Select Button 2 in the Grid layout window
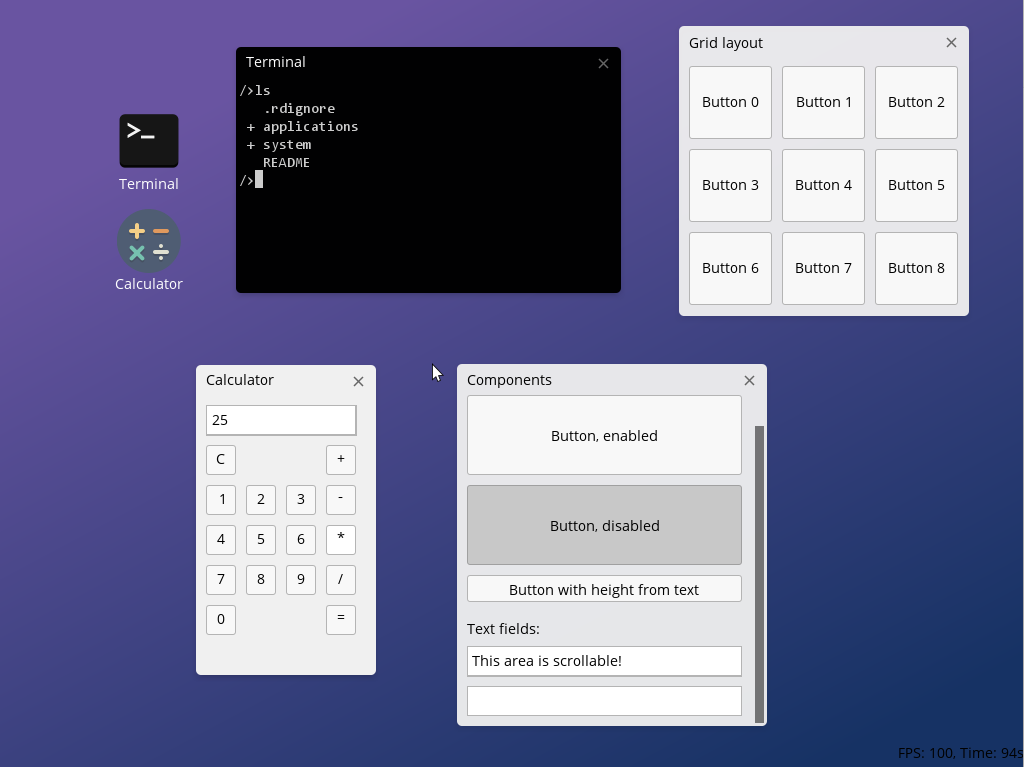The width and height of the screenshot is (1024, 767). point(916,102)
